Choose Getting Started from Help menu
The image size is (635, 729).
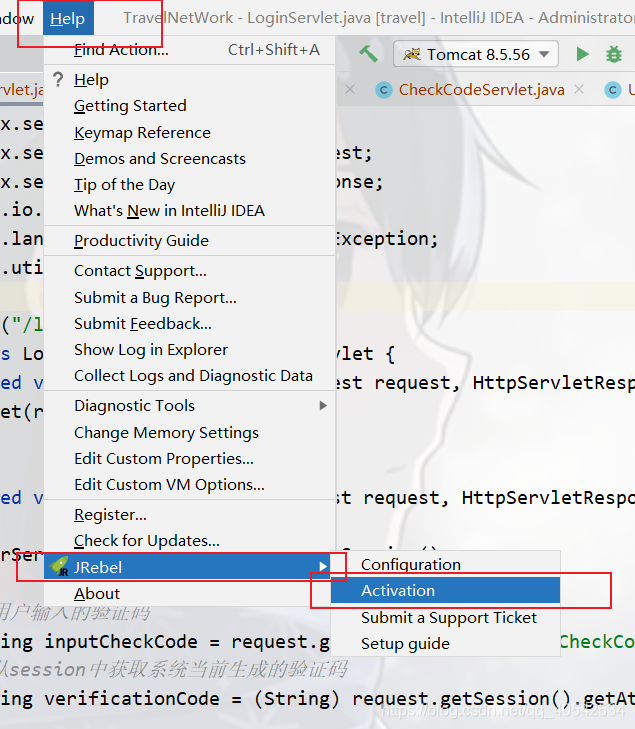pos(190,106)
